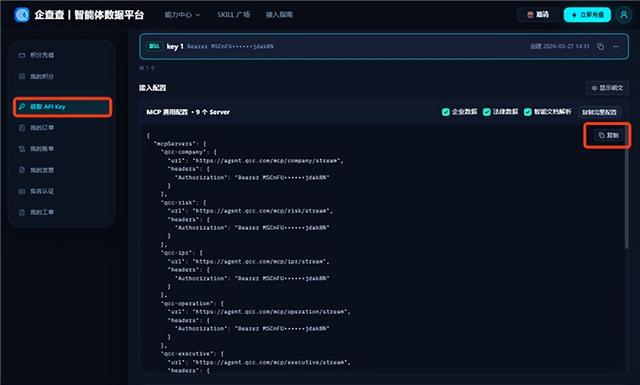Open 实名认证 in the sidebar
This screenshot has height=385, width=640.
(62, 191)
